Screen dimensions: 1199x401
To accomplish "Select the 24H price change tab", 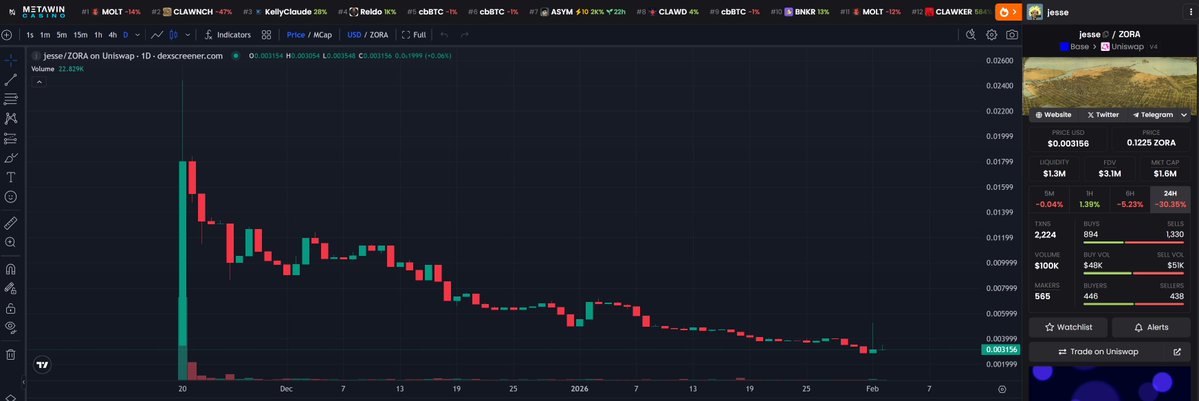I will (x=1171, y=199).
